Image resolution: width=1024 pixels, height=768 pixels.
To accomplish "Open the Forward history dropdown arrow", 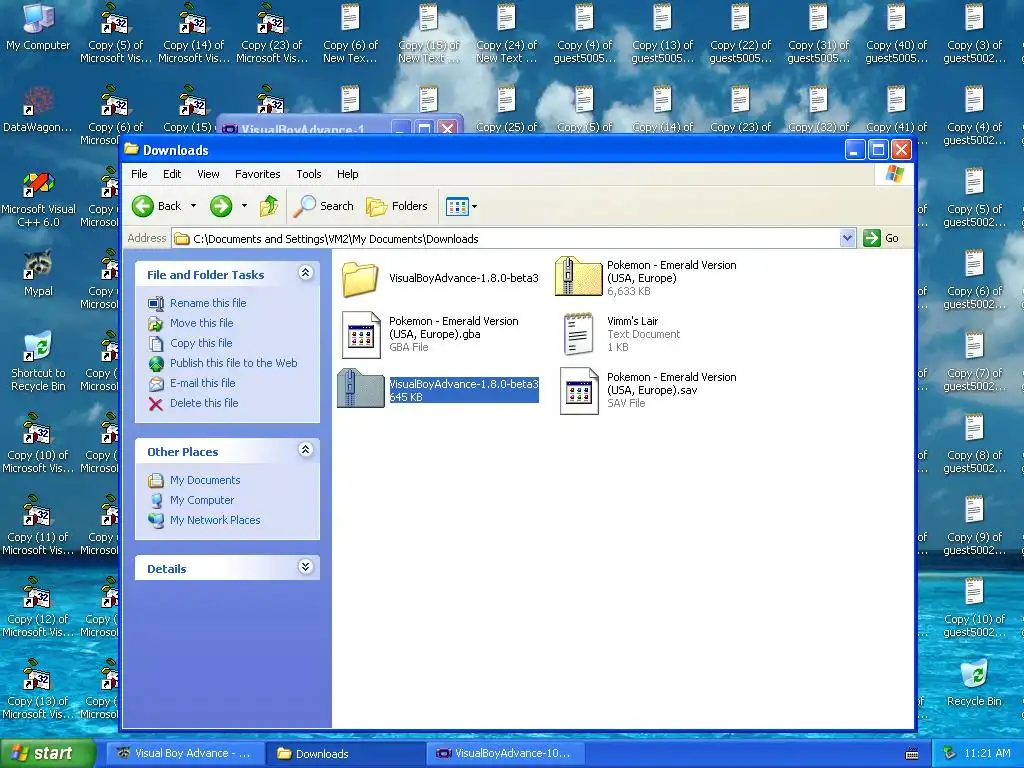I will (x=244, y=206).
